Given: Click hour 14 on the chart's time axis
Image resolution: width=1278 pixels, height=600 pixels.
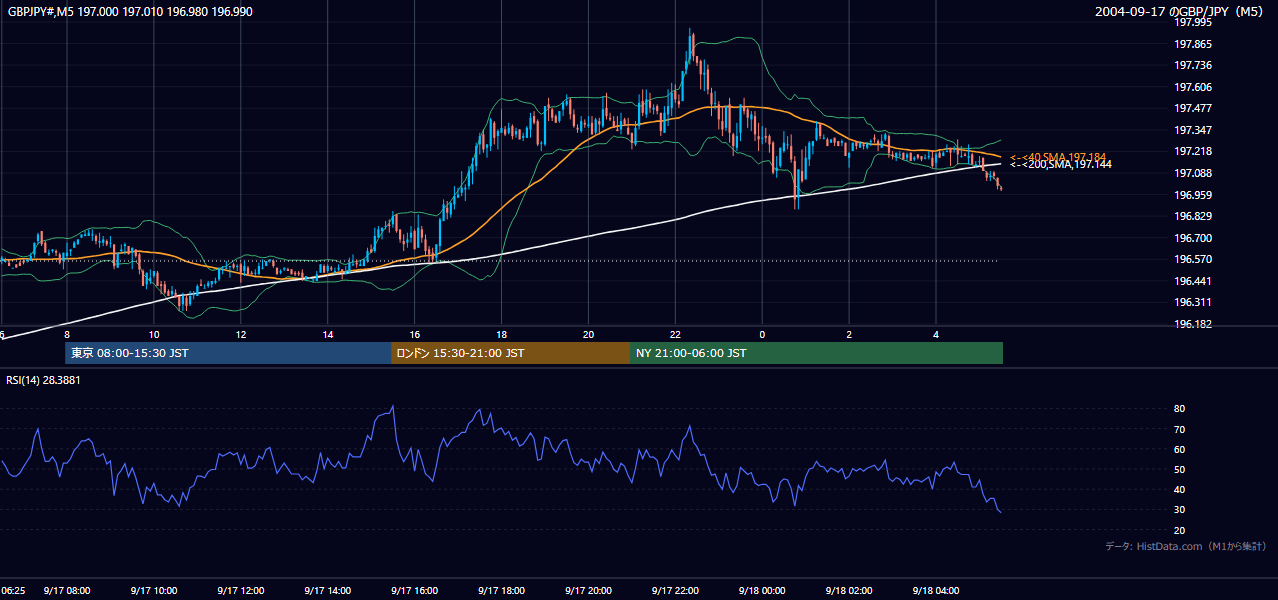Looking at the screenshot, I should tap(328, 334).
